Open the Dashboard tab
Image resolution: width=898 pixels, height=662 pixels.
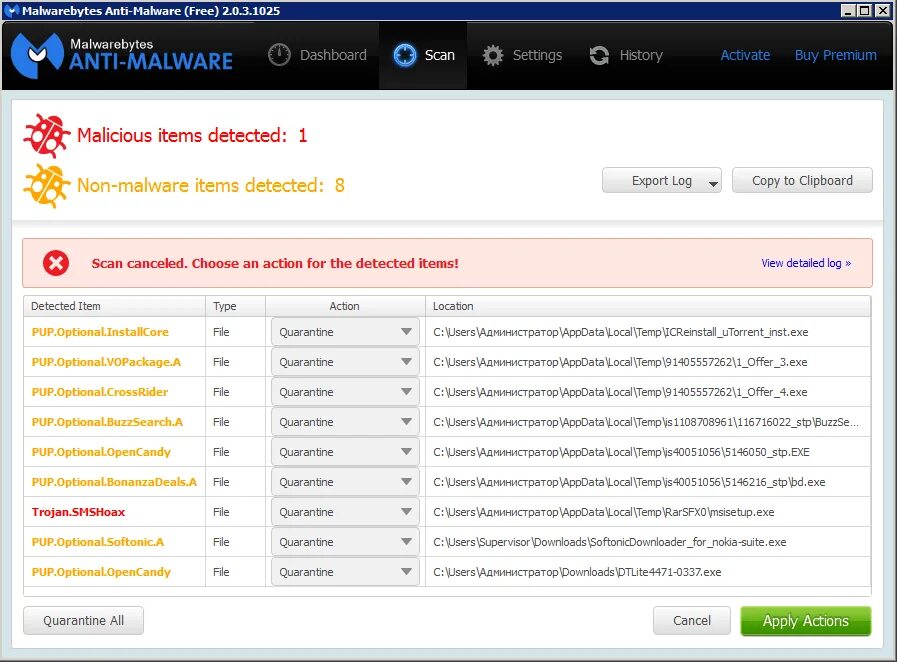pyautogui.click(x=317, y=55)
